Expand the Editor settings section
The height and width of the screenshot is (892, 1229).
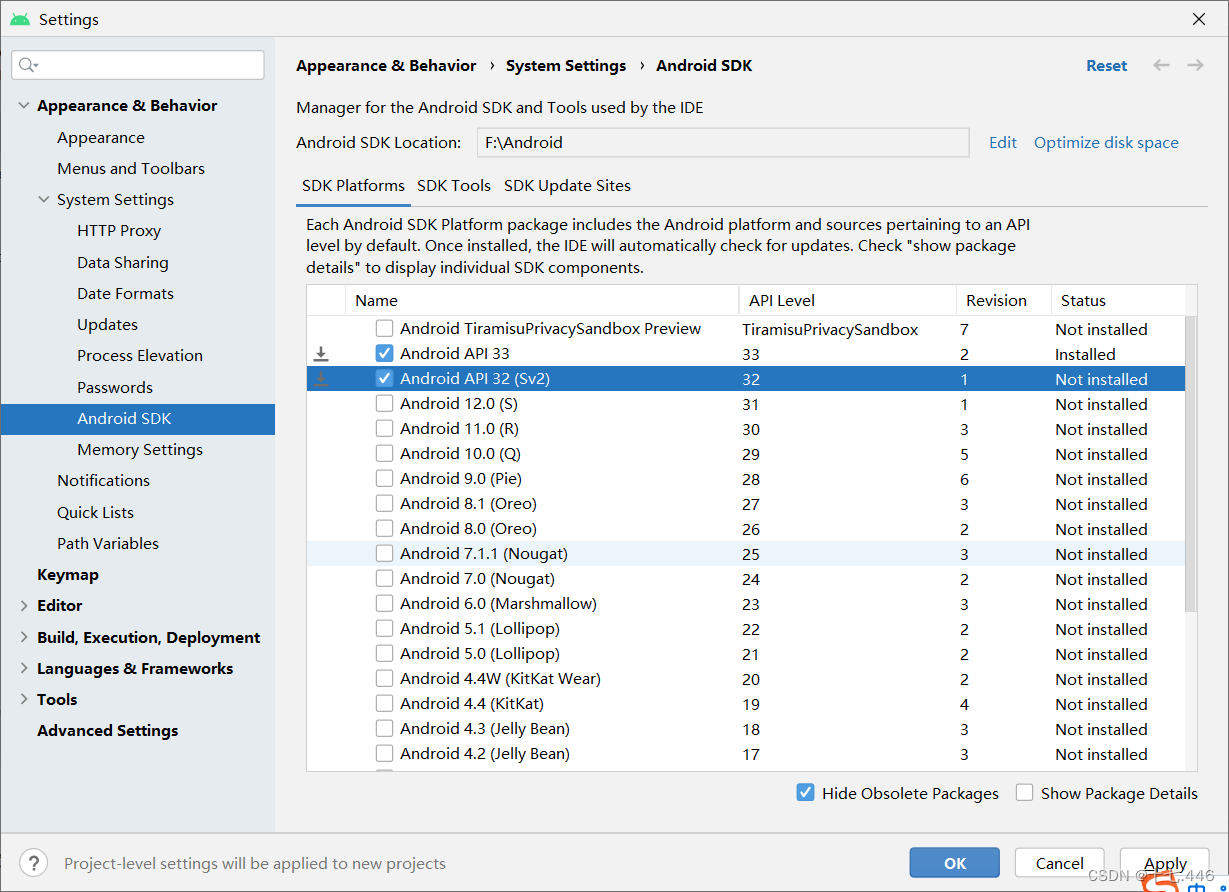[x=22, y=605]
